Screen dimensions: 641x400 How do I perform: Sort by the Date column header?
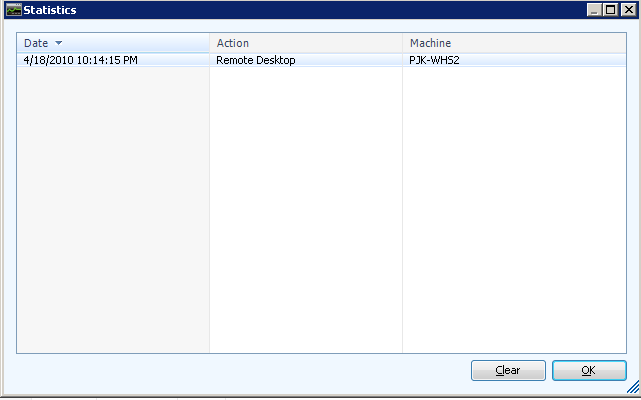(36, 43)
